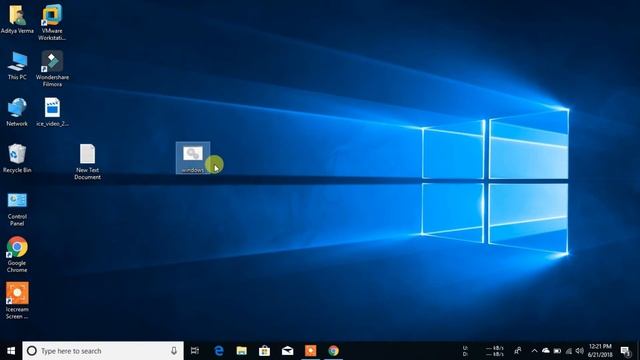The width and height of the screenshot is (640, 360).
Task: Switch to Icecream Screen Recorder on taskbar
Action: tap(311, 351)
